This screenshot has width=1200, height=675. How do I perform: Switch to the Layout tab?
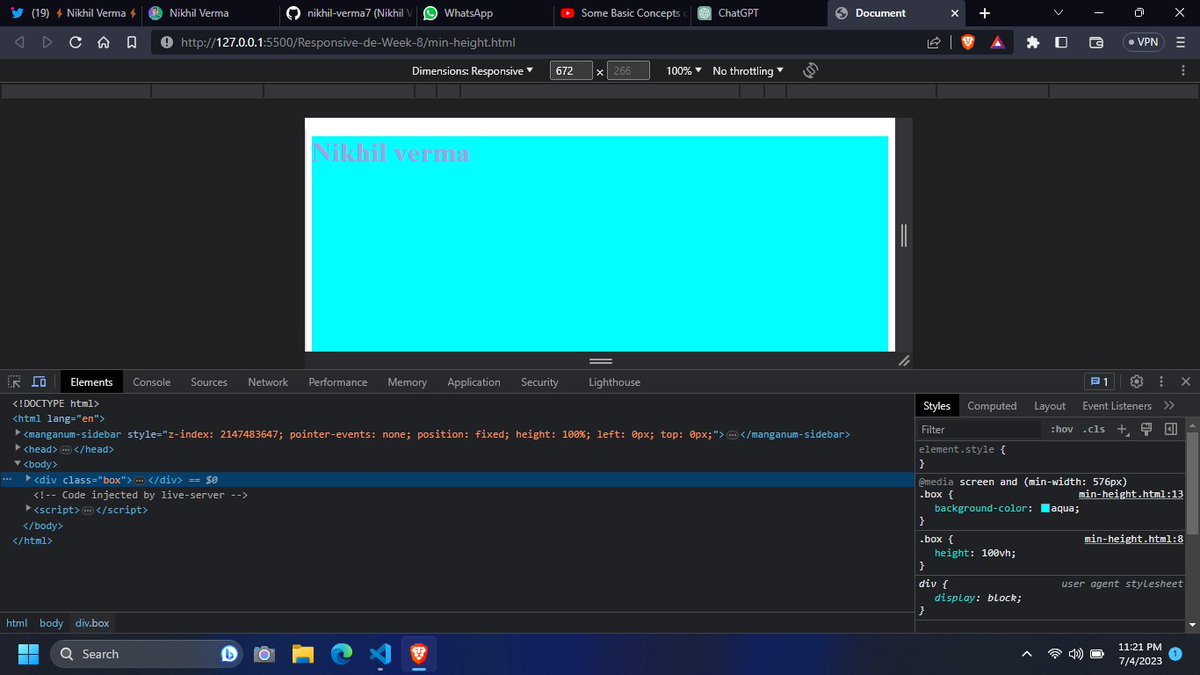point(1049,406)
